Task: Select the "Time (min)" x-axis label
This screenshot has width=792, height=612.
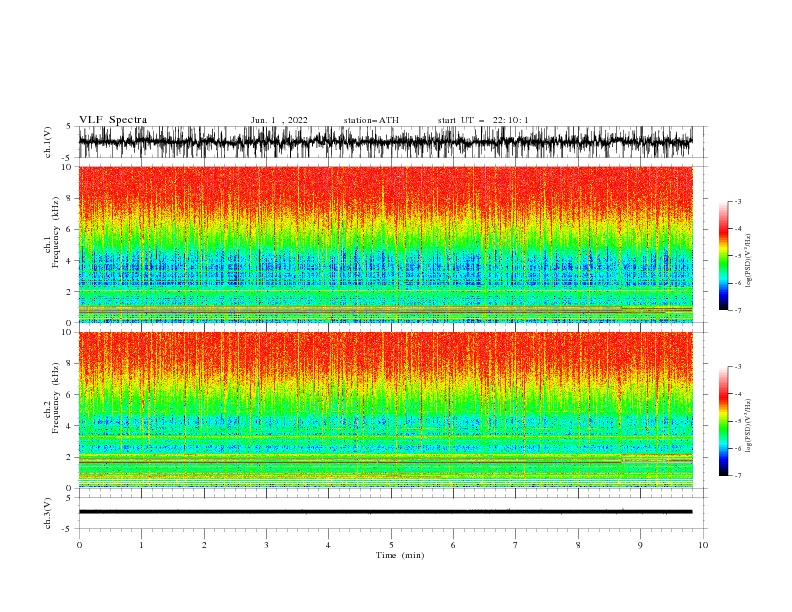Action: pyautogui.click(x=400, y=555)
